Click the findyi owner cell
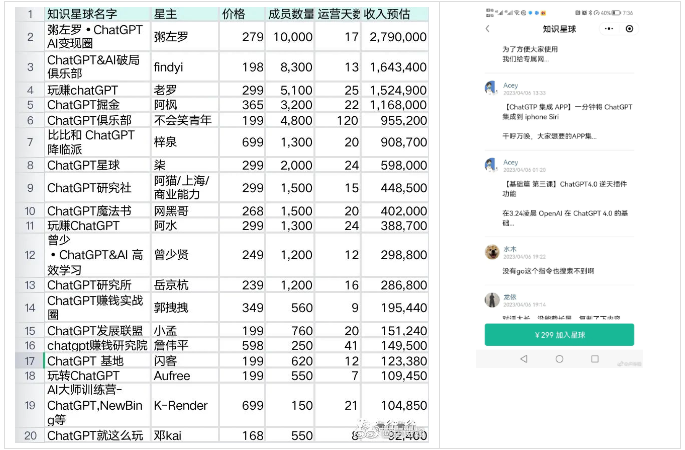 coord(185,66)
